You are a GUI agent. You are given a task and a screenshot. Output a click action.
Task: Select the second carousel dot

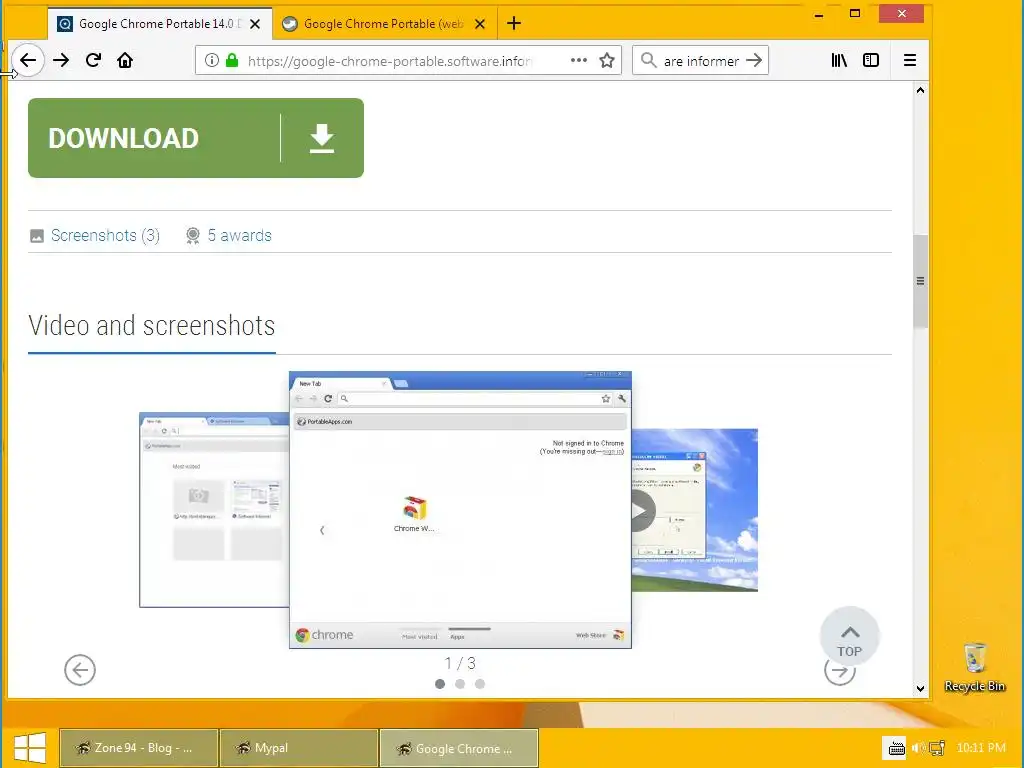tap(460, 684)
